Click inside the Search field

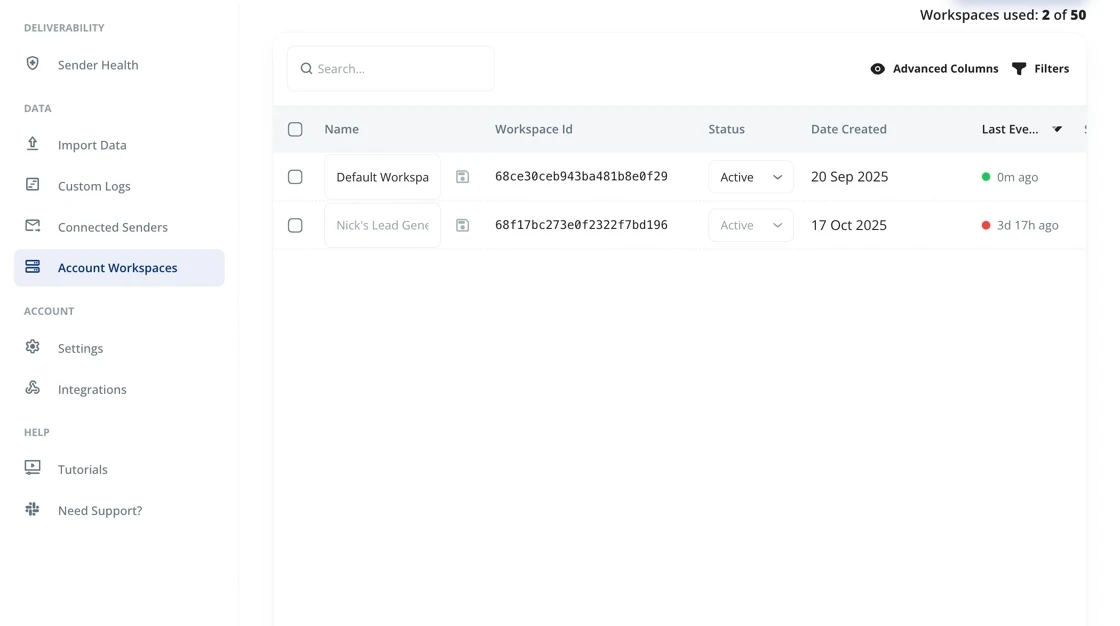390,68
